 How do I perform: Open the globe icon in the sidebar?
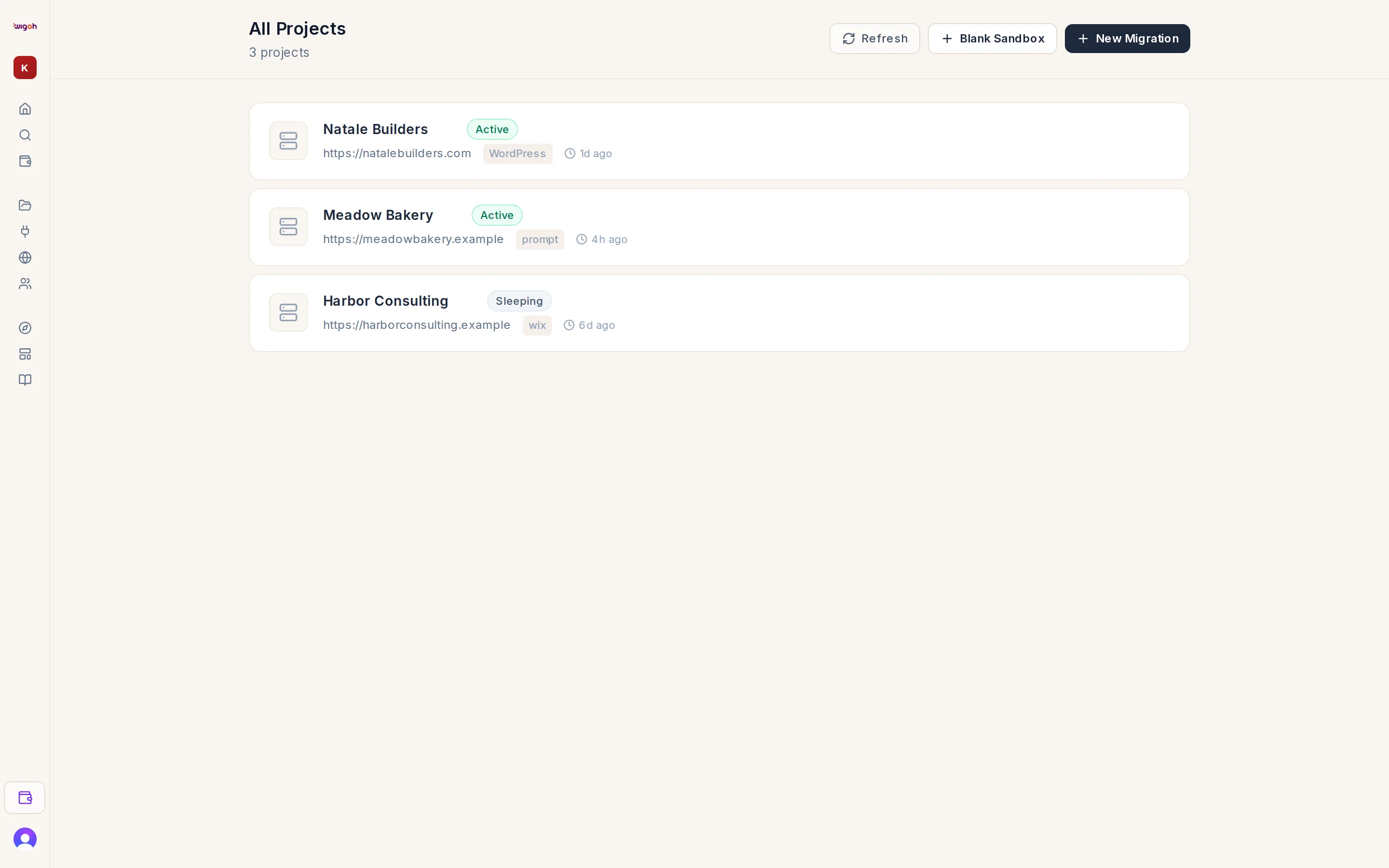click(x=25, y=258)
